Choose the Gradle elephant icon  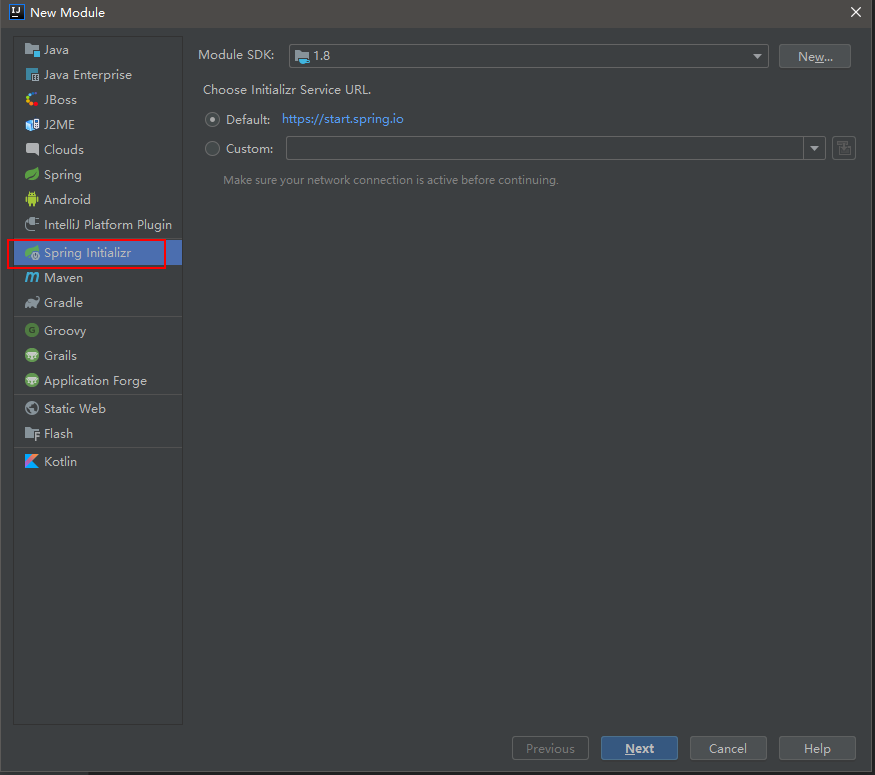(32, 302)
